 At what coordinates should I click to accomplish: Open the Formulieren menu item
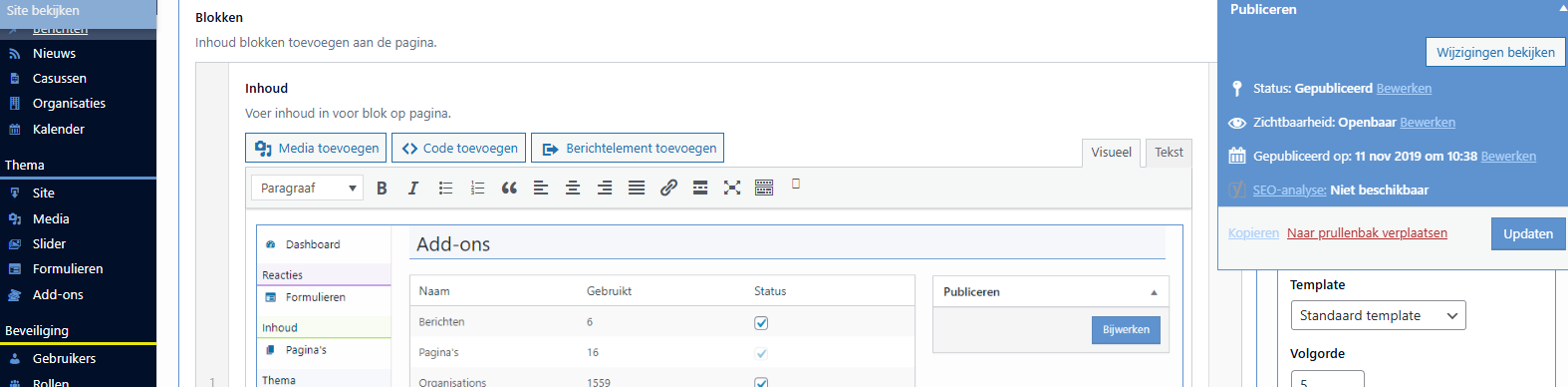click(x=68, y=269)
